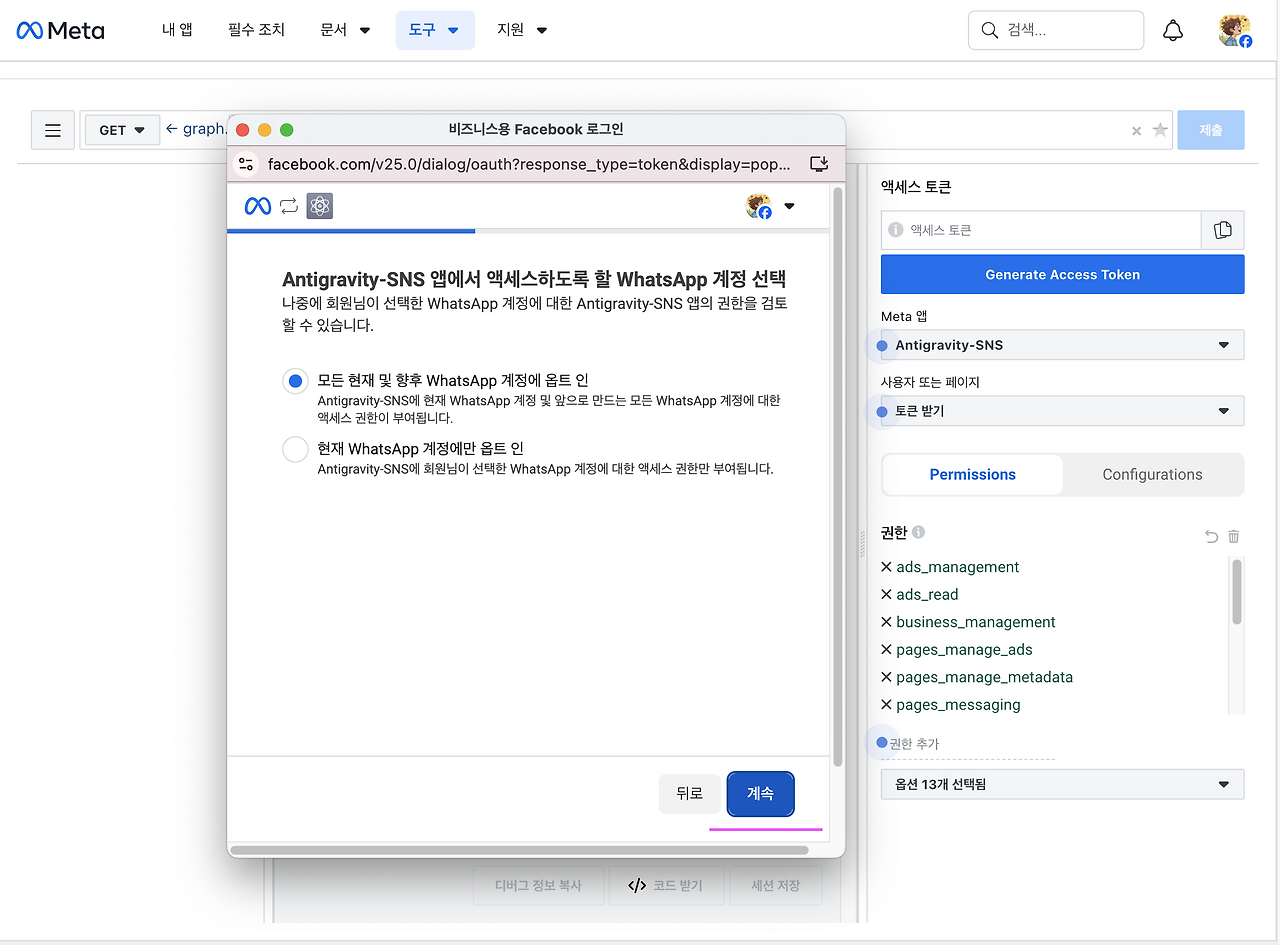Click the popup's vertical scrollbar
Screen dimensions: 1280x945
click(x=838, y=475)
